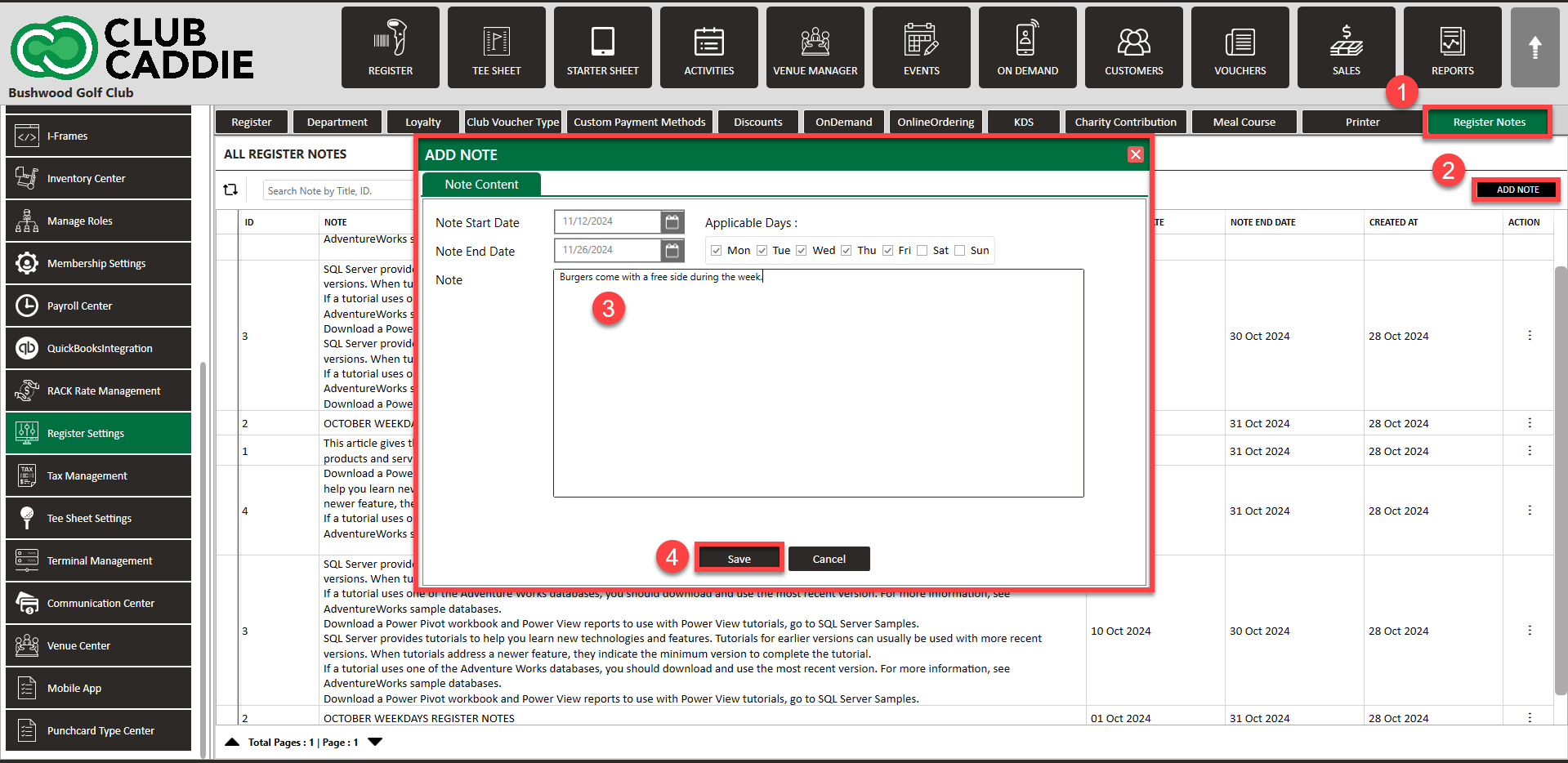This screenshot has width=1568, height=763.
Task: Open the Sales icon
Action: [1347, 39]
